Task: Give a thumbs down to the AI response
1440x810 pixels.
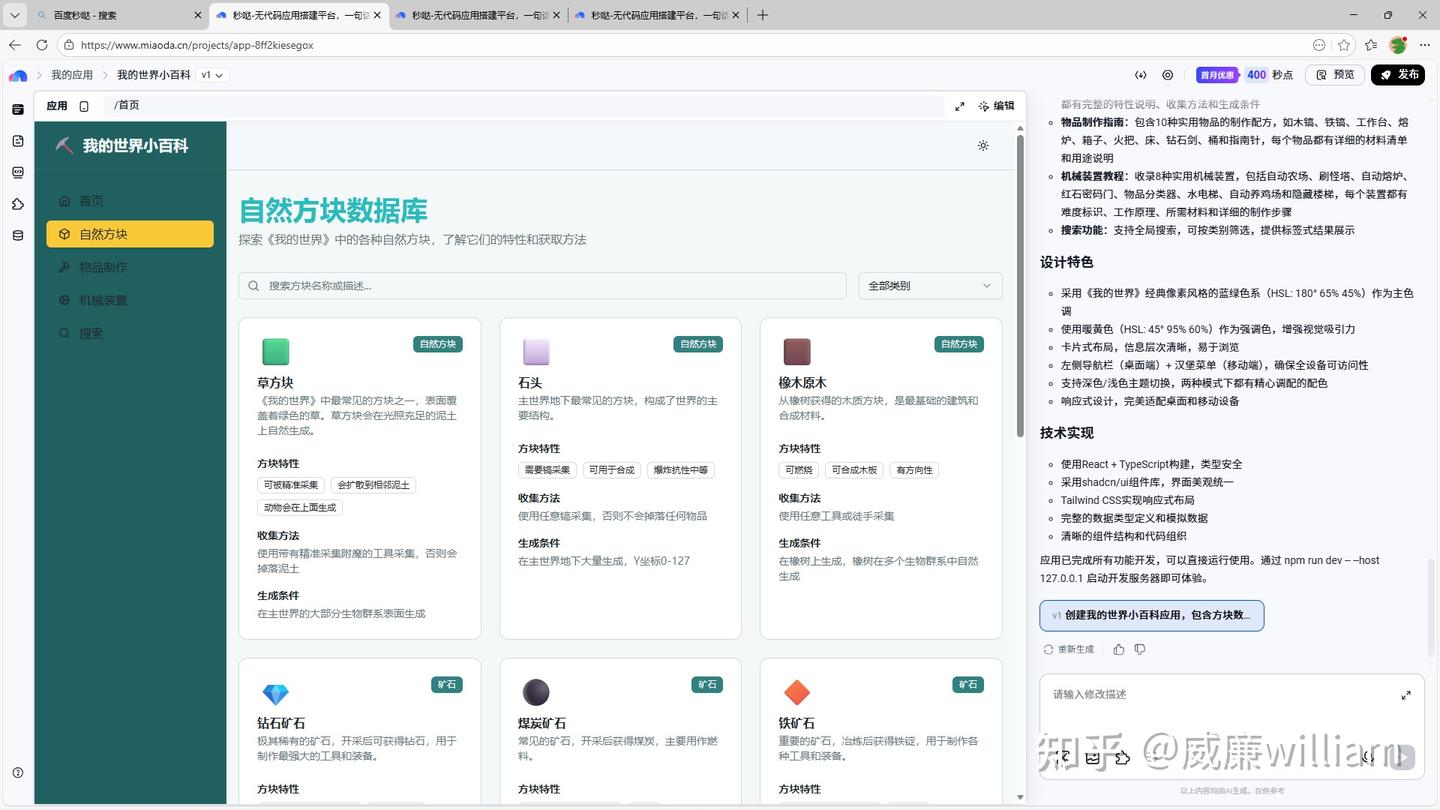Action: click(1140, 649)
